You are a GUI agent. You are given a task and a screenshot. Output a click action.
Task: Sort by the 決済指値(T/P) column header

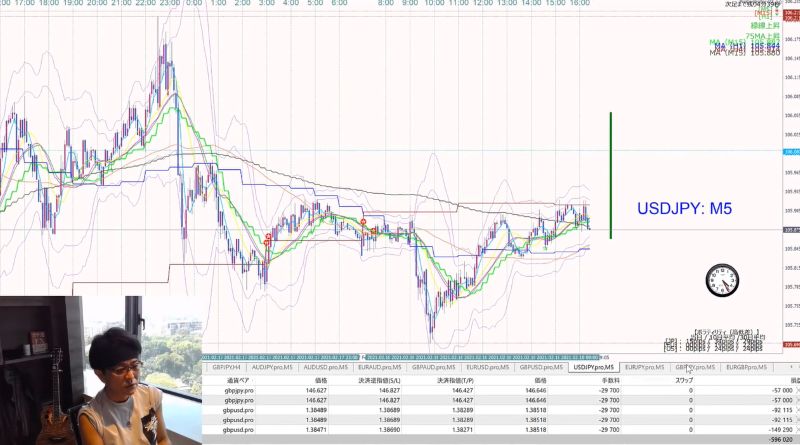click(x=455, y=380)
